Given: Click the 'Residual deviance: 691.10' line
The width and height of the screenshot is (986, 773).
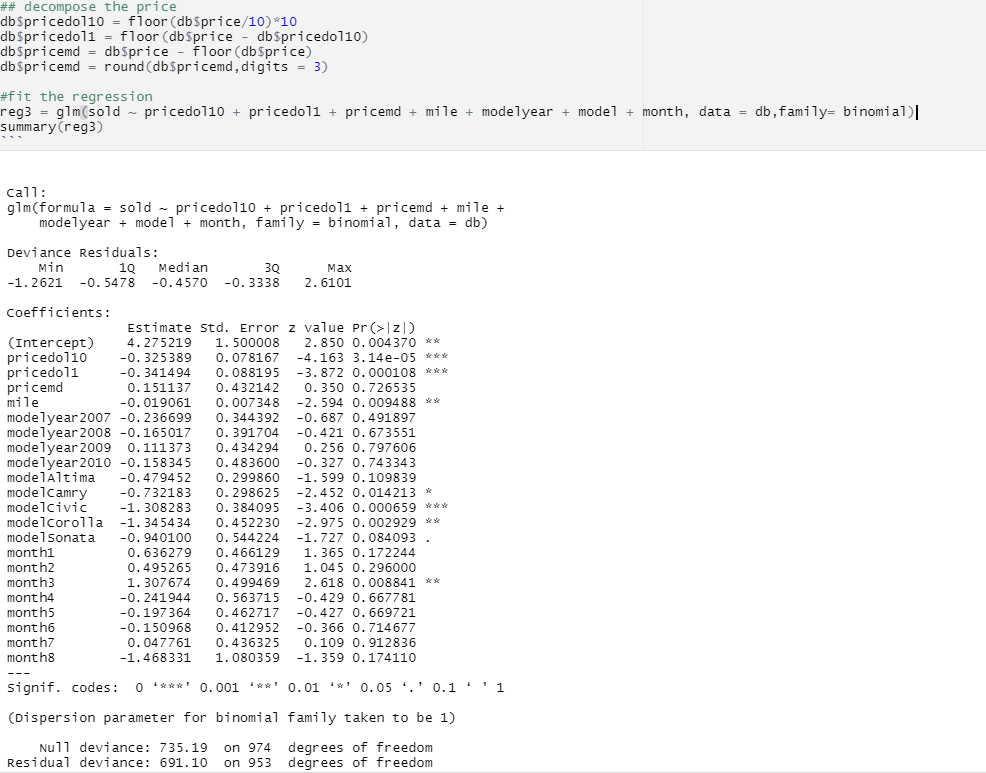Looking at the screenshot, I should (219, 763).
